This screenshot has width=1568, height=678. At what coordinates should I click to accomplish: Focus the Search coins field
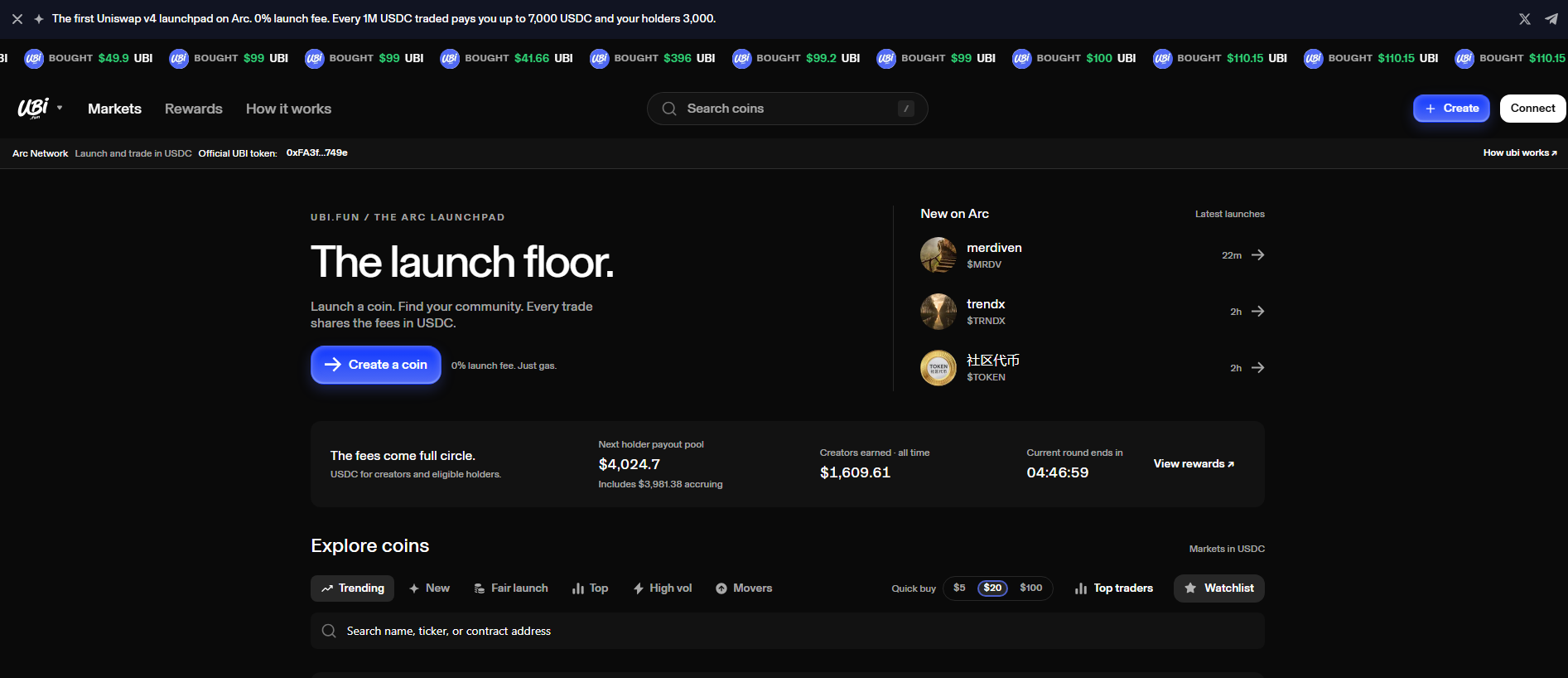pos(787,109)
